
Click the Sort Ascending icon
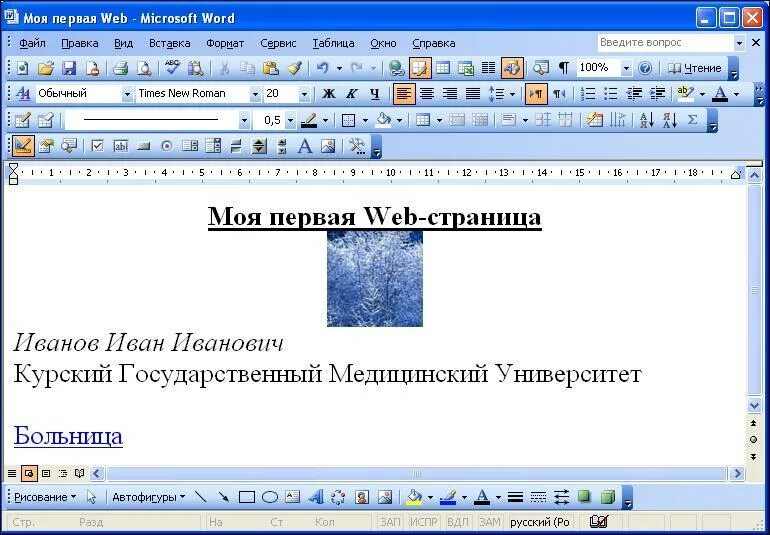pyautogui.click(x=646, y=120)
